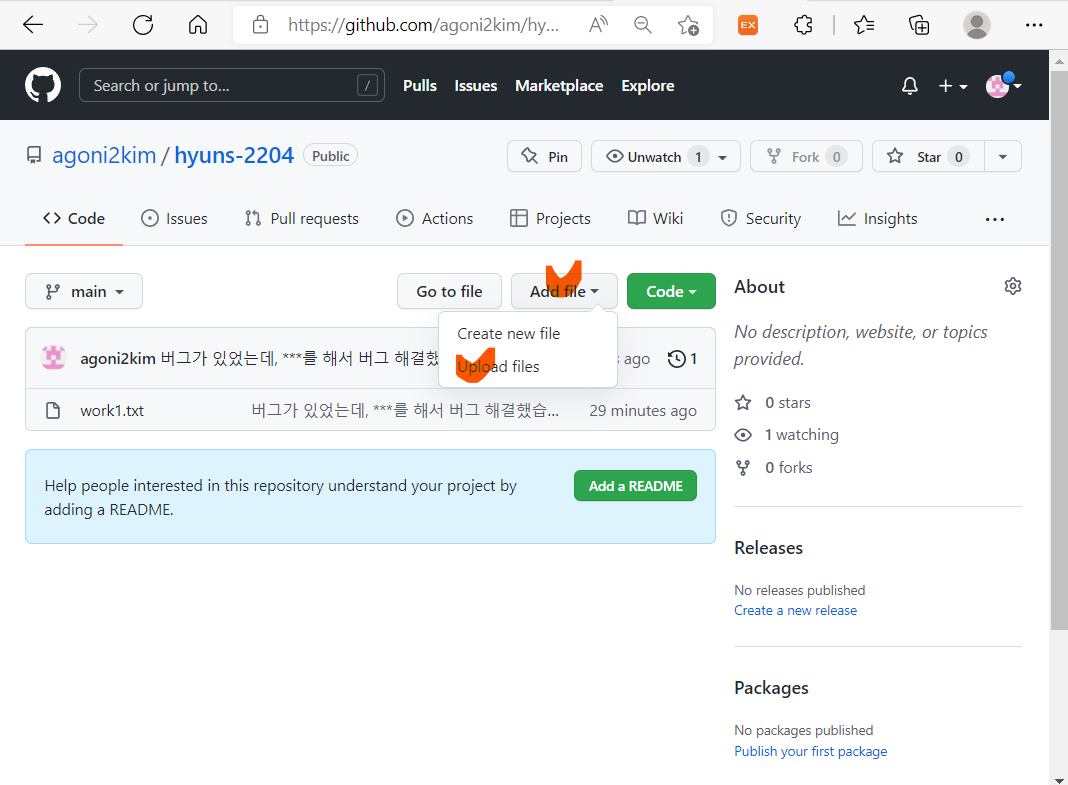Click the zoom magnifier icon in address bar
Screen dimensions: 1068x785
(x=642, y=25)
